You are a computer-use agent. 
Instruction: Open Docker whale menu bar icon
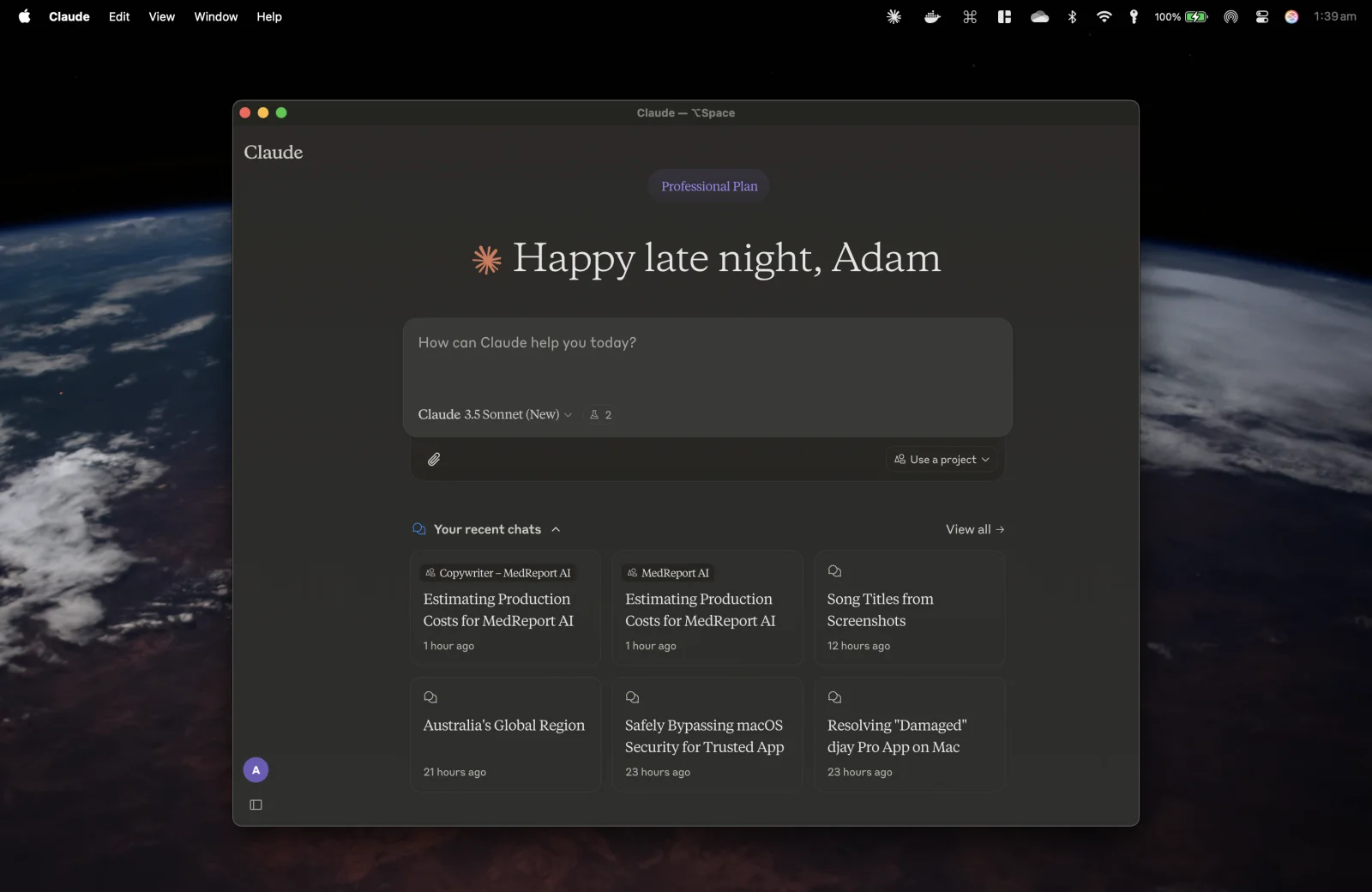click(x=932, y=16)
